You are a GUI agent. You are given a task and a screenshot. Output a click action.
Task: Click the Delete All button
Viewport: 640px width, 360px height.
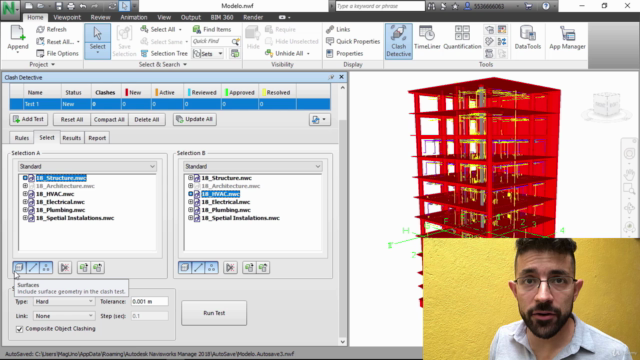[147, 120]
